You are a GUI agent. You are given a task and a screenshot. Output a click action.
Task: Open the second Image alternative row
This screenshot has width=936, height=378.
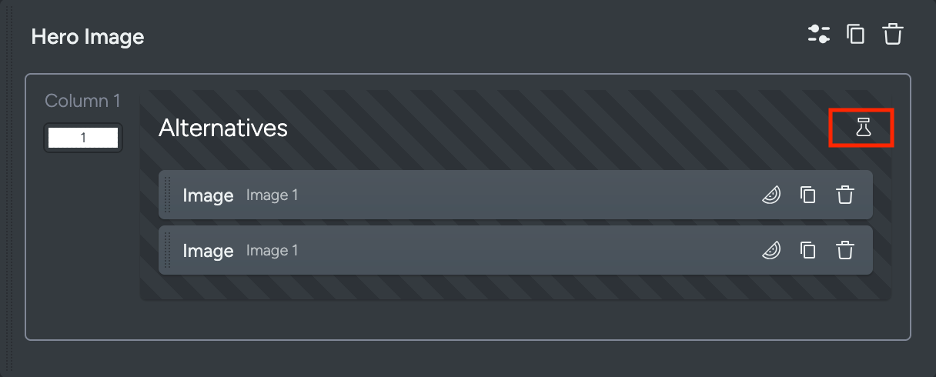[x=515, y=250]
